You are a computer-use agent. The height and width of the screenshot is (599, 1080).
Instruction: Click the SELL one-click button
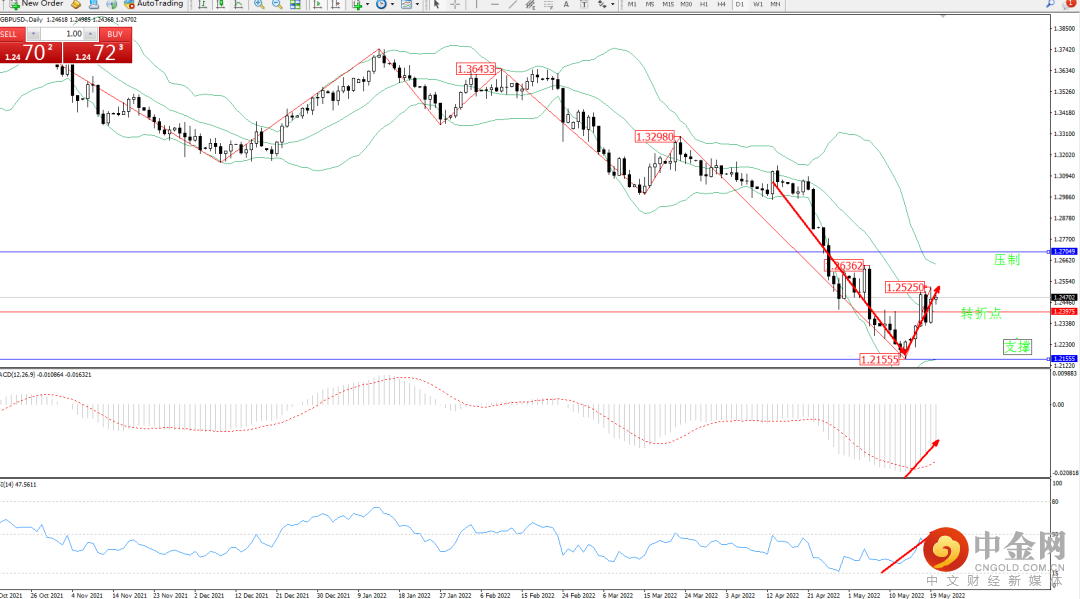tap(12, 34)
